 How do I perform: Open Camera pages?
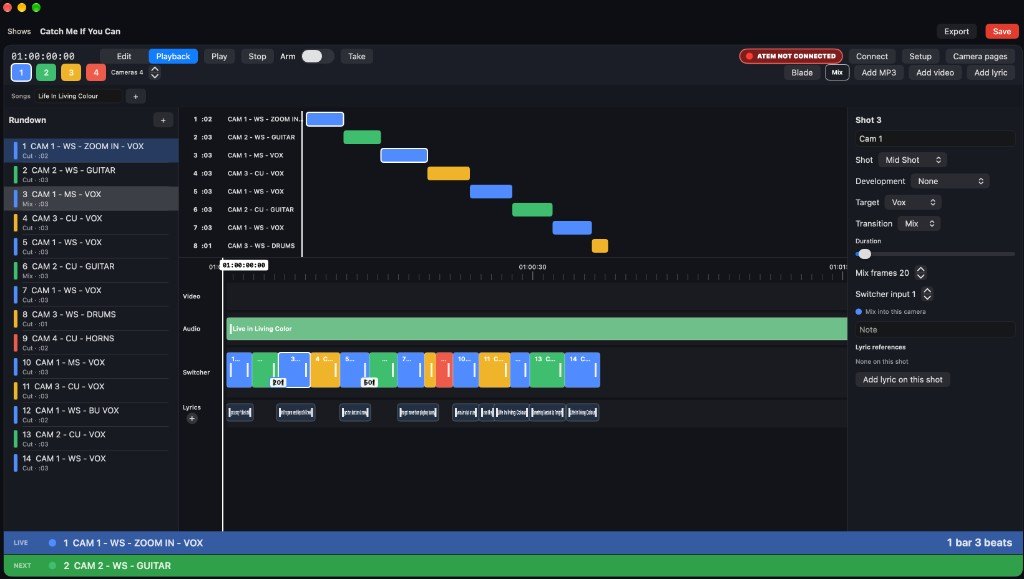(980, 56)
